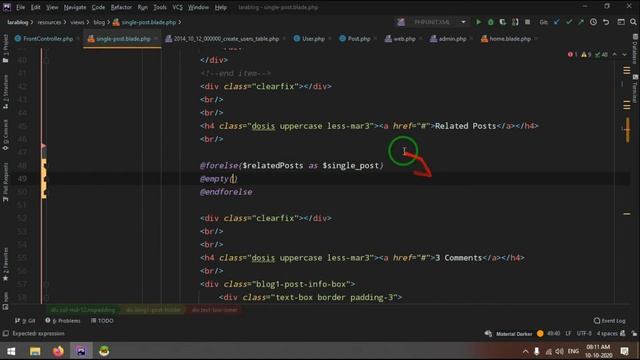Viewport: 640px width, 360px height.
Task: Close the single-post.blade.php tab
Action: click(x=156, y=39)
